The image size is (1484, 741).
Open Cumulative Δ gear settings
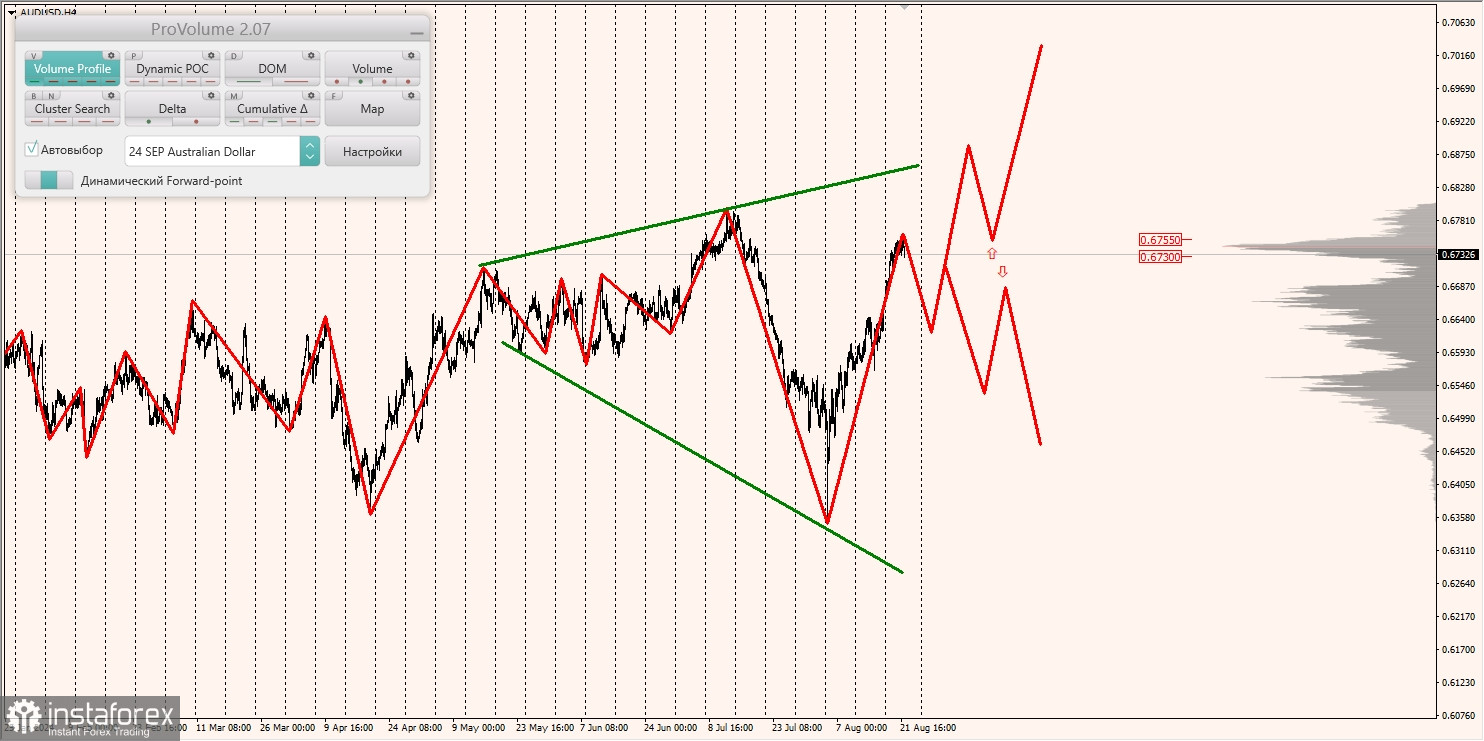[311, 95]
